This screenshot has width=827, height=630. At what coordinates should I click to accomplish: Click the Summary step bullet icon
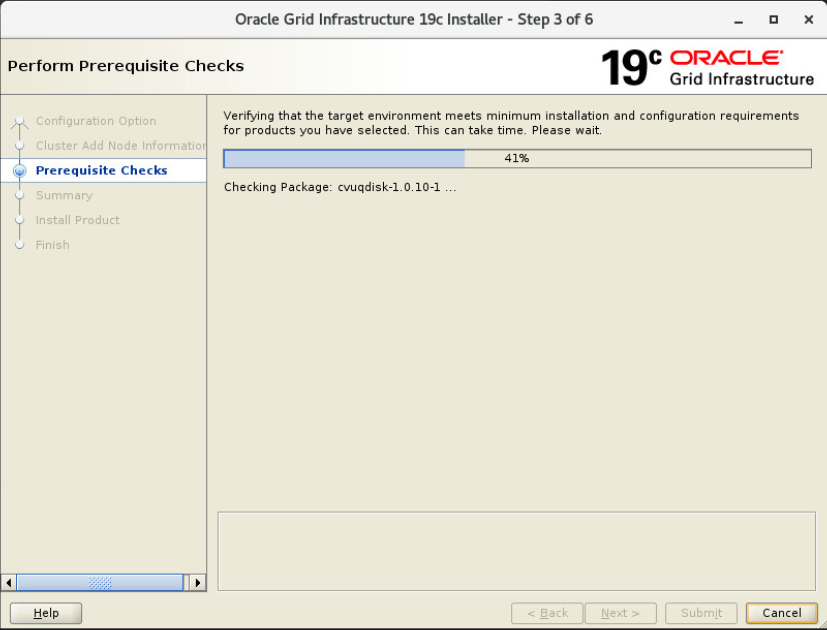tap(20, 195)
